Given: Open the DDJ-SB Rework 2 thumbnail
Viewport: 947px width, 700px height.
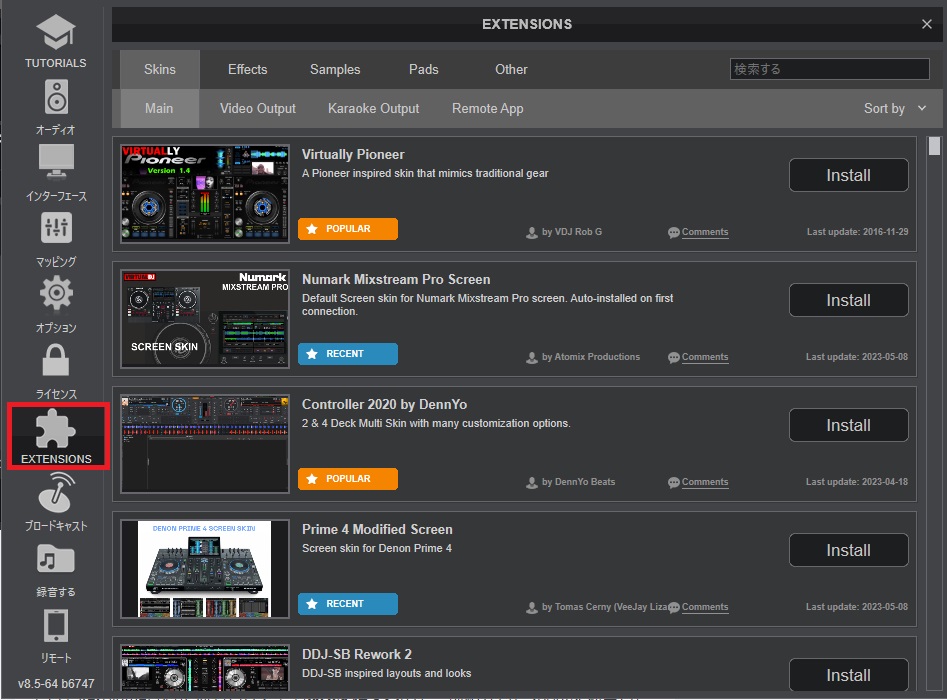Looking at the screenshot, I should click(205, 667).
